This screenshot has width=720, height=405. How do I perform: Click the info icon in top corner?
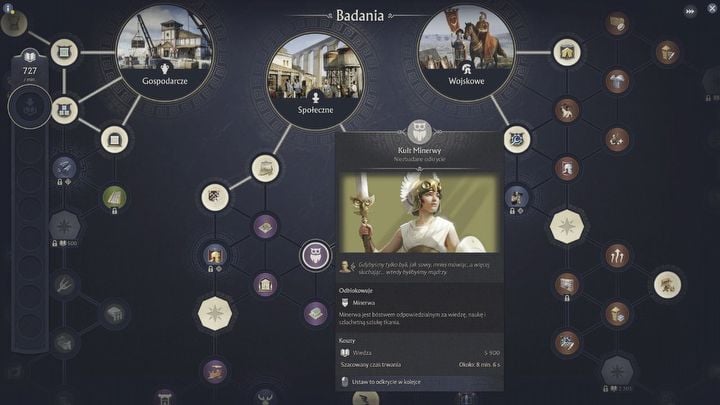7,7
